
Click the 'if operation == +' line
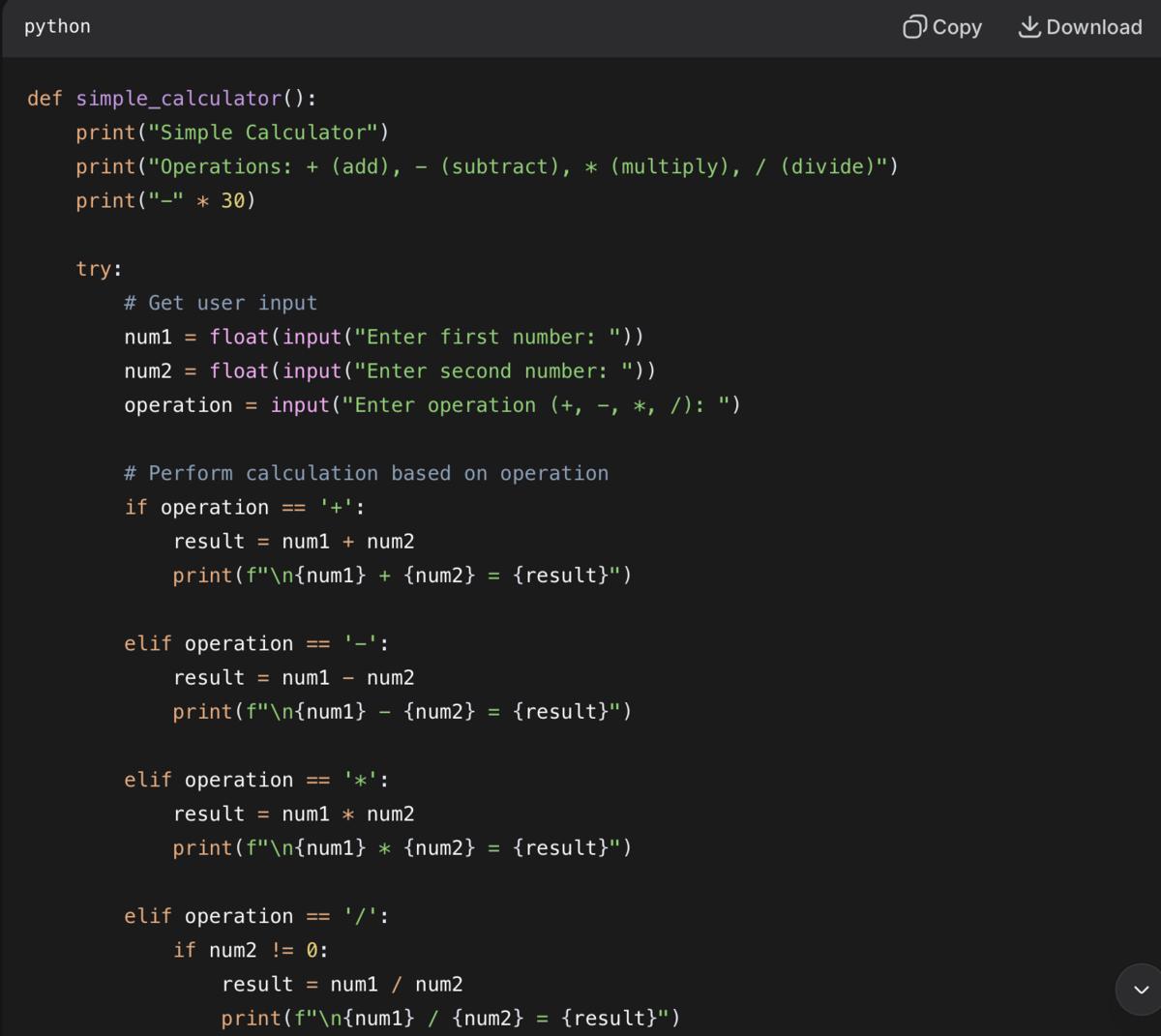(244, 507)
